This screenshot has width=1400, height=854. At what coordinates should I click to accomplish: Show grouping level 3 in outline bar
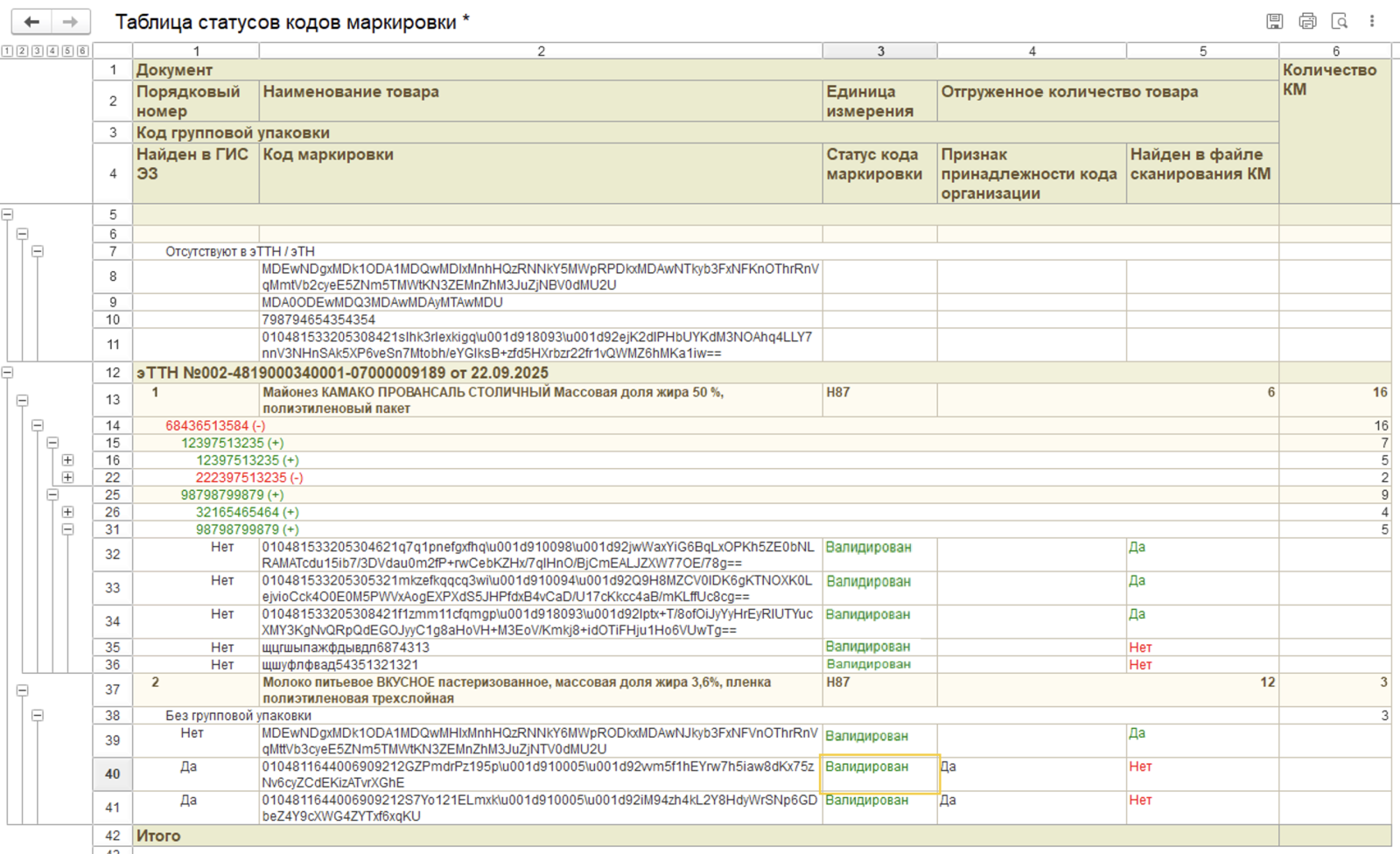coord(38,52)
